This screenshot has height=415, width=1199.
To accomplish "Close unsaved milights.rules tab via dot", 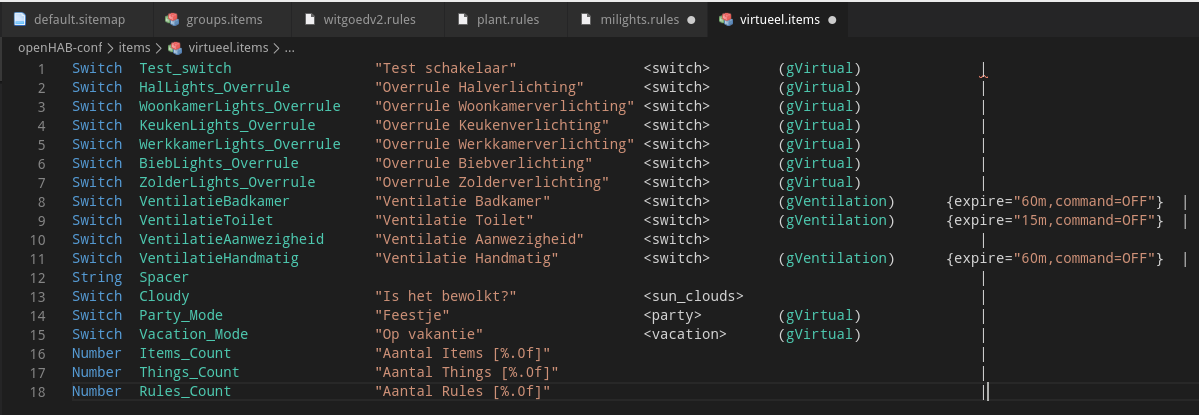I will pyautogui.click(x=691, y=19).
